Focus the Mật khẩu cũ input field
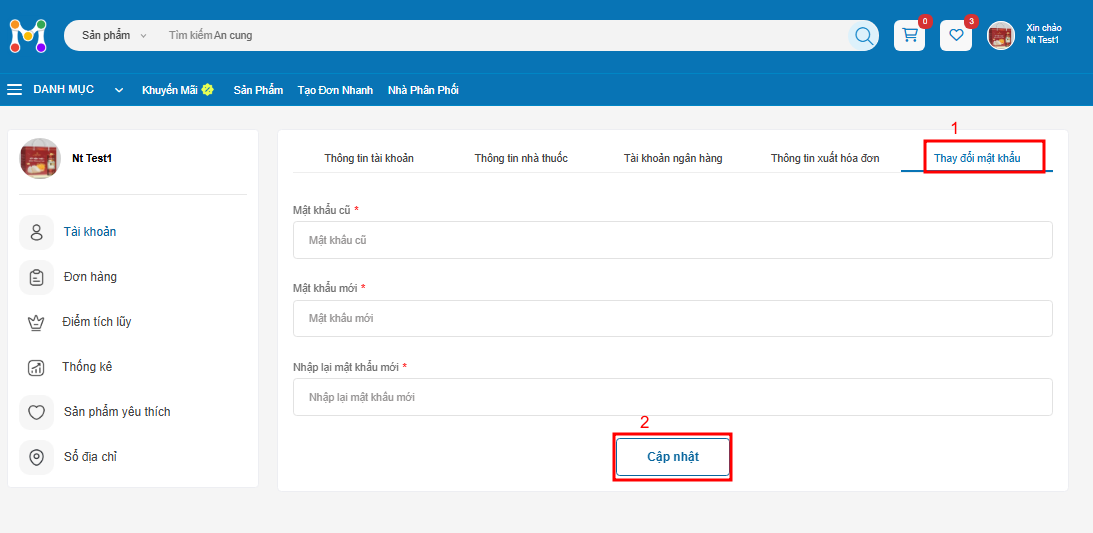The width and height of the screenshot is (1093, 533). [672, 240]
